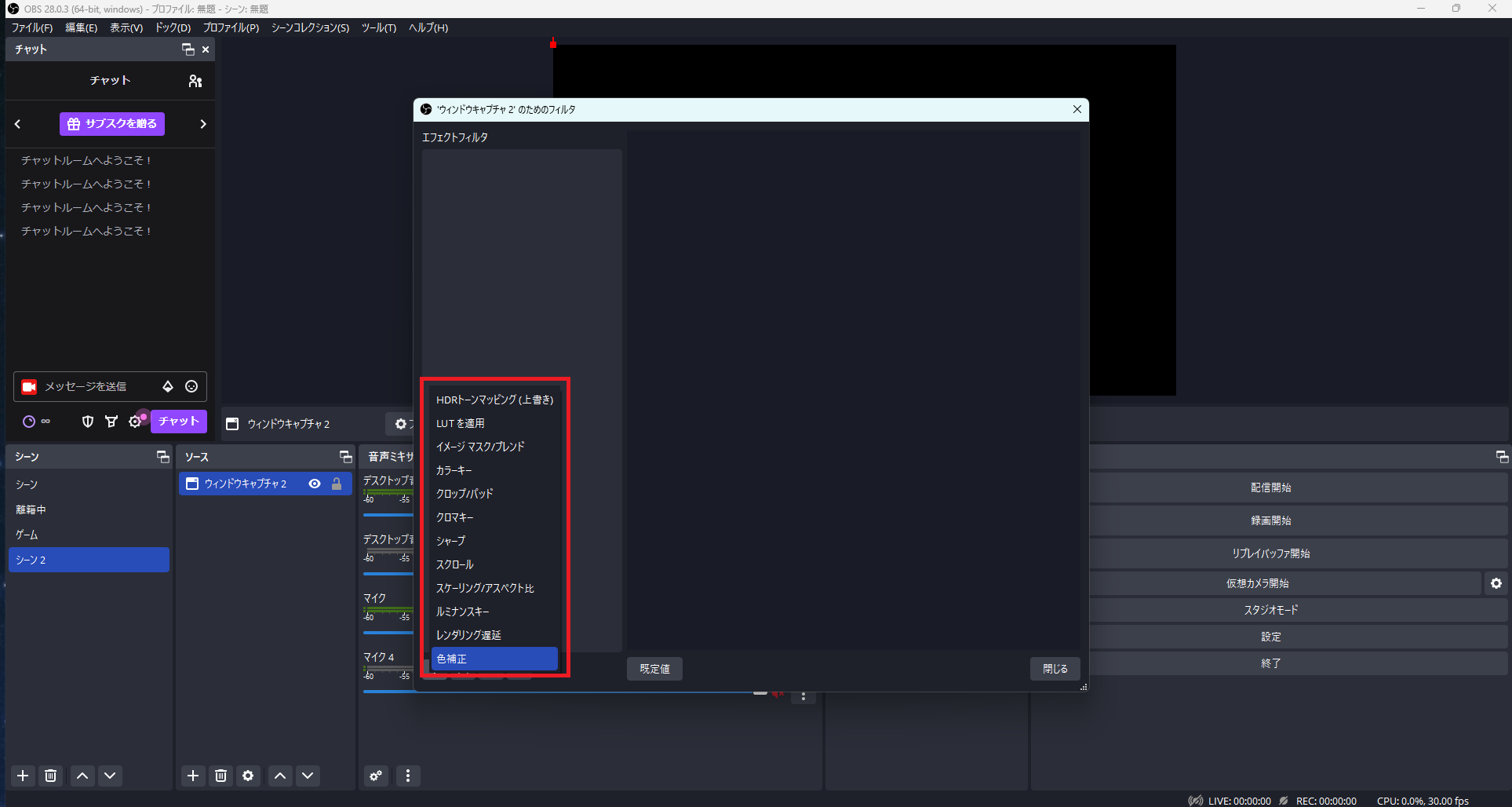Open the シーンコレクション(S) menu
This screenshot has width=1512, height=807.
click(x=310, y=27)
